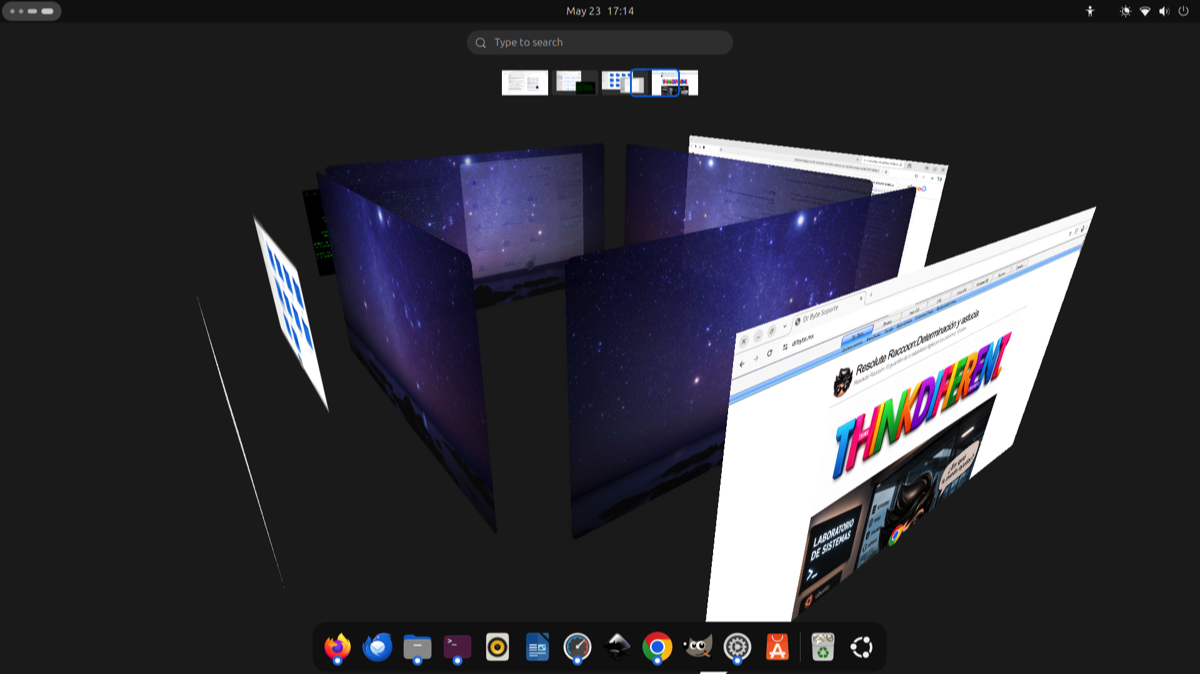Switch to workspace thumbnail showing the white document
This screenshot has width=1200, height=674.
click(x=525, y=82)
